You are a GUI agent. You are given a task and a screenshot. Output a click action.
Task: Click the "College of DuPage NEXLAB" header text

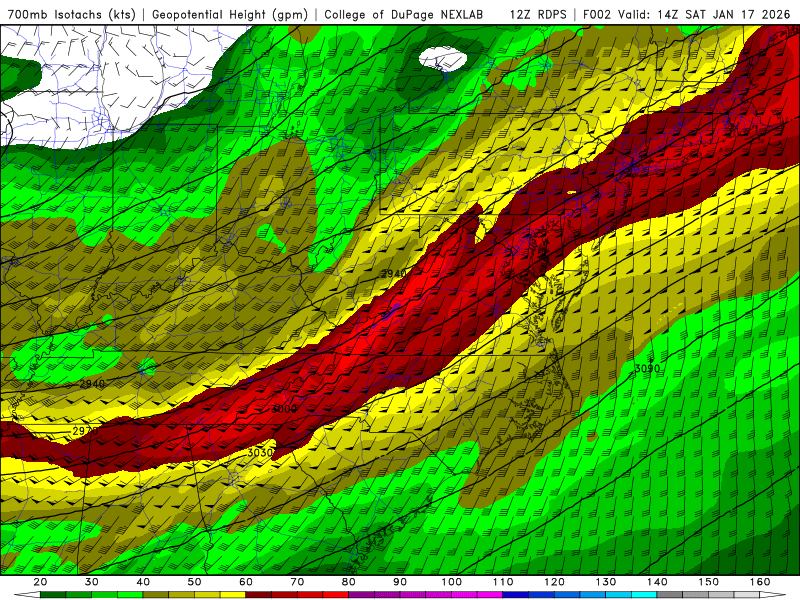coord(404,14)
